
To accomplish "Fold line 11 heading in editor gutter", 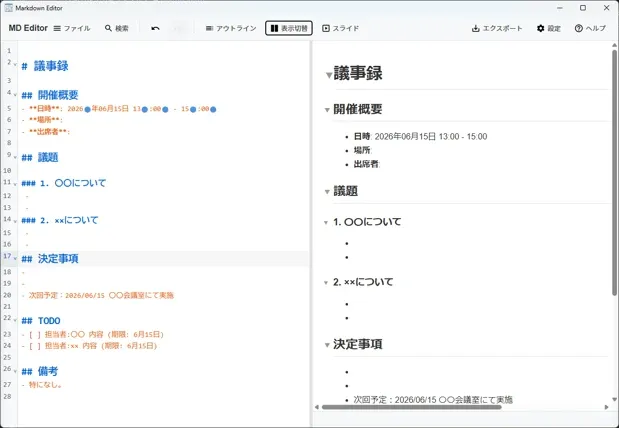I will click(x=15, y=183).
